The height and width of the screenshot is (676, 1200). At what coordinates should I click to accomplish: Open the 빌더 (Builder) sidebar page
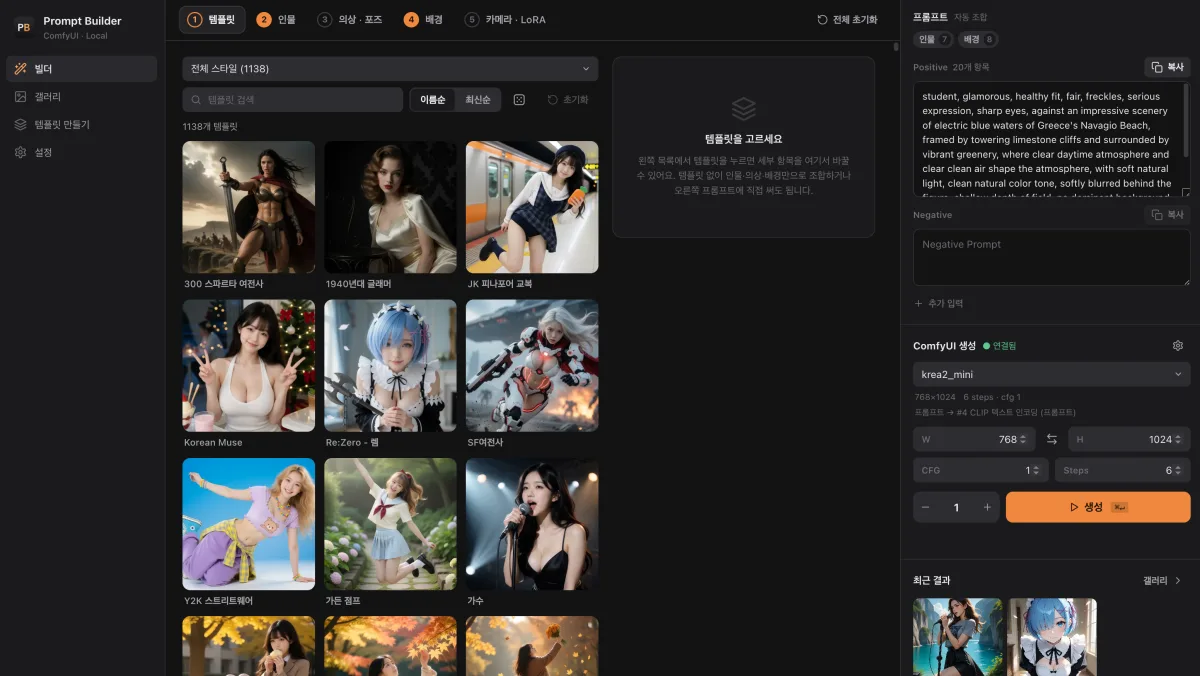(x=82, y=69)
